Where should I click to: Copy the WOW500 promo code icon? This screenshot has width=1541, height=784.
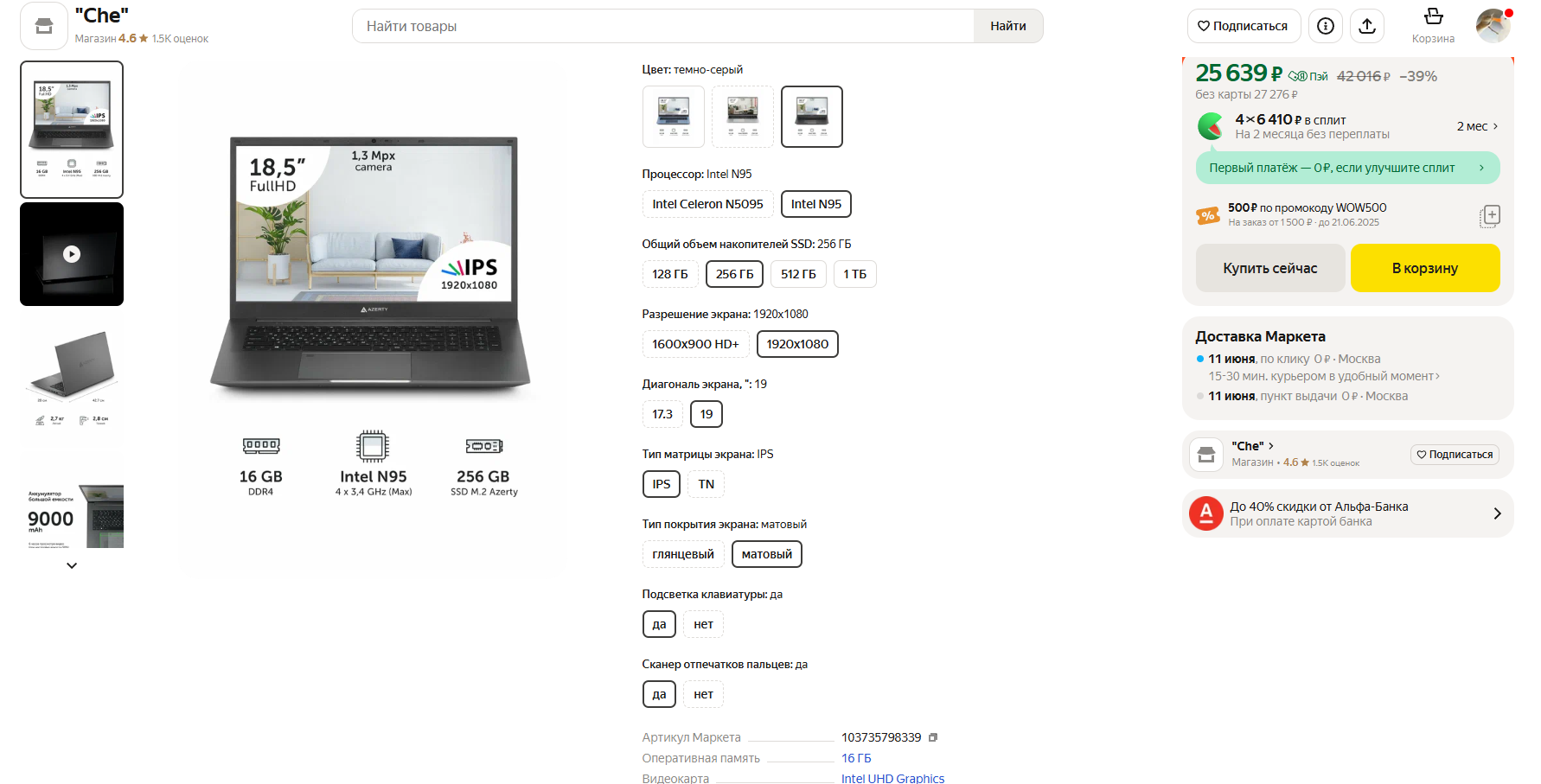pos(1489,215)
